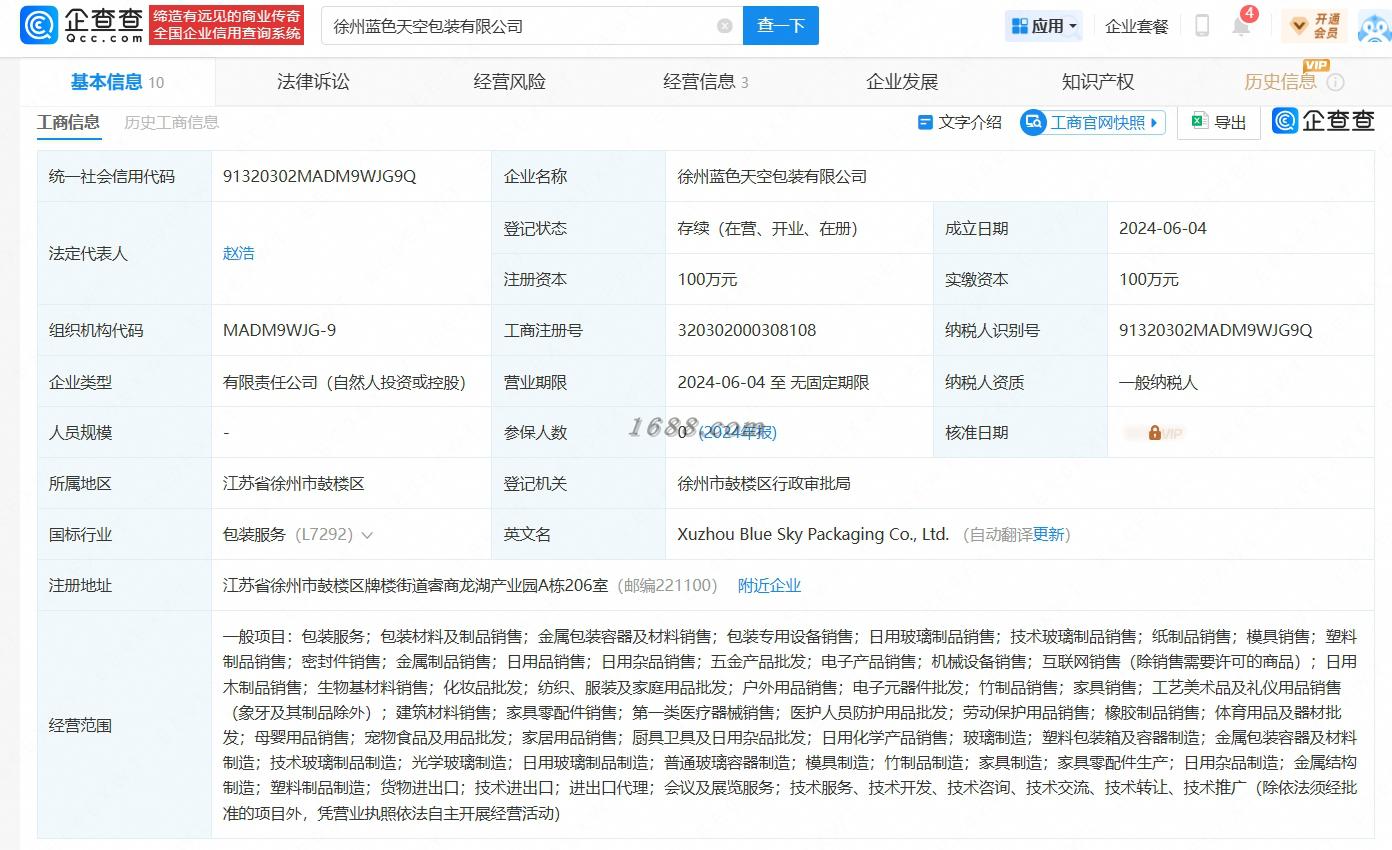
Task: Click 导出 export button
Action: [x=1219, y=122]
